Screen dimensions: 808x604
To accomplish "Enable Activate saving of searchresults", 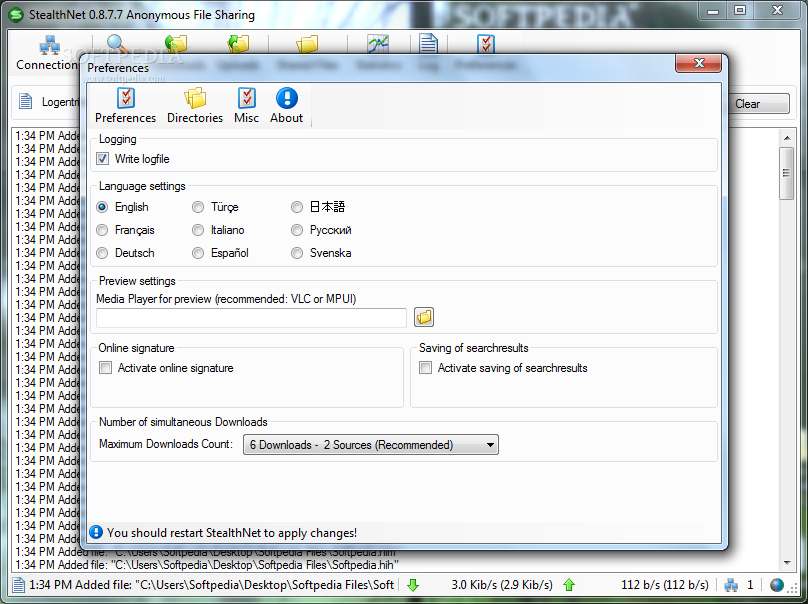I will coord(426,367).
